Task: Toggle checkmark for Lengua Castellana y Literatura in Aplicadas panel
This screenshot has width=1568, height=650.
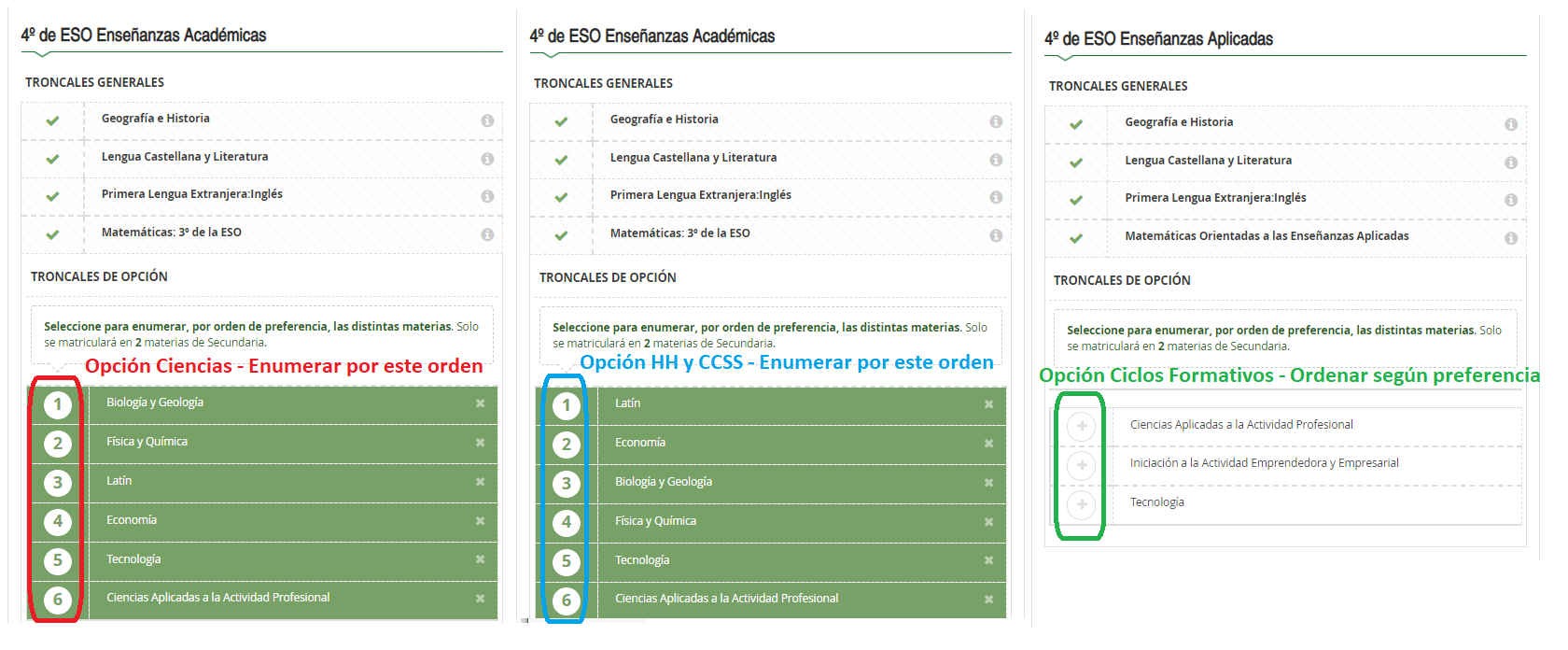Action: click(x=1076, y=162)
